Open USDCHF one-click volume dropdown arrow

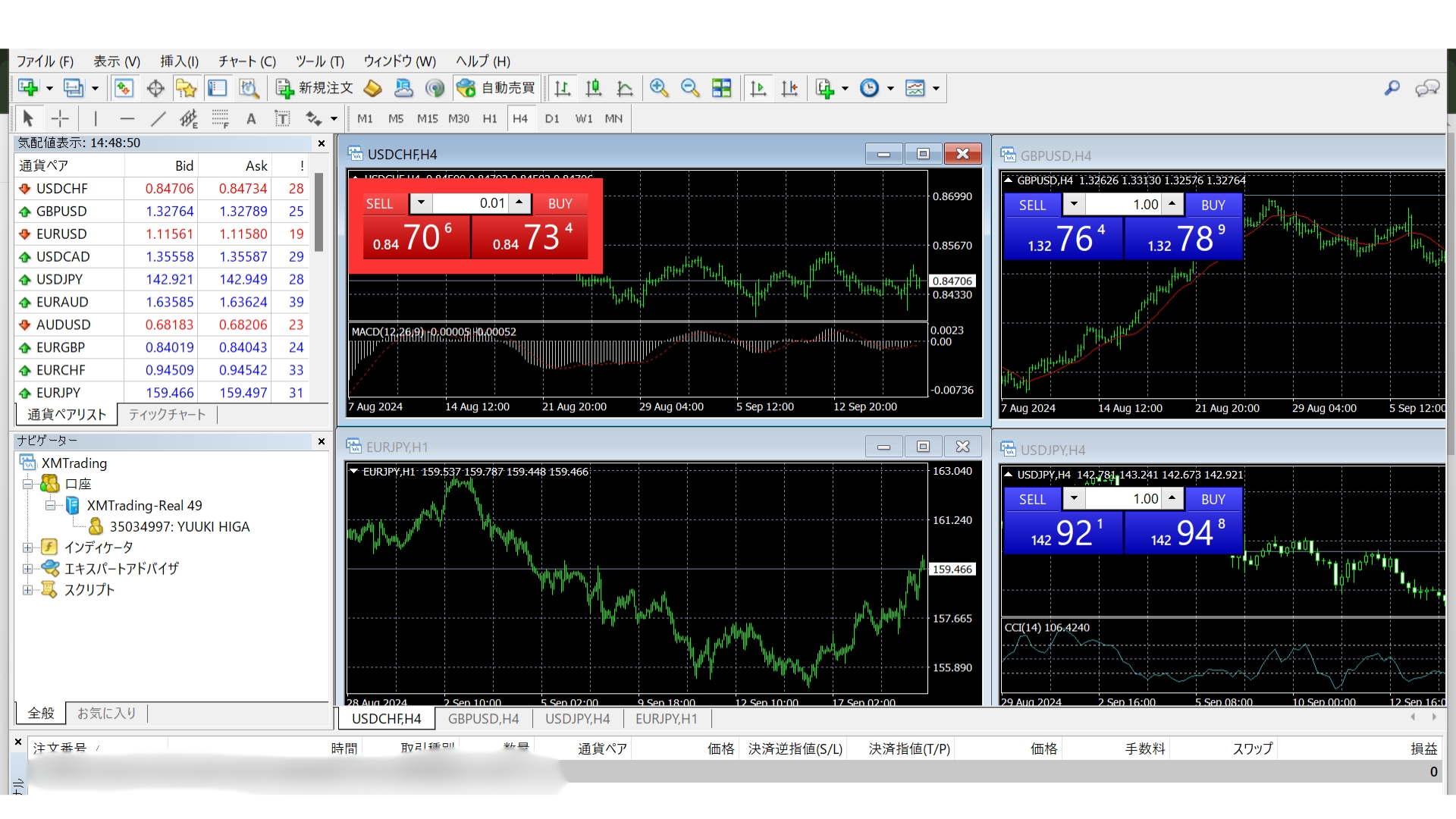[x=421, y=203]
